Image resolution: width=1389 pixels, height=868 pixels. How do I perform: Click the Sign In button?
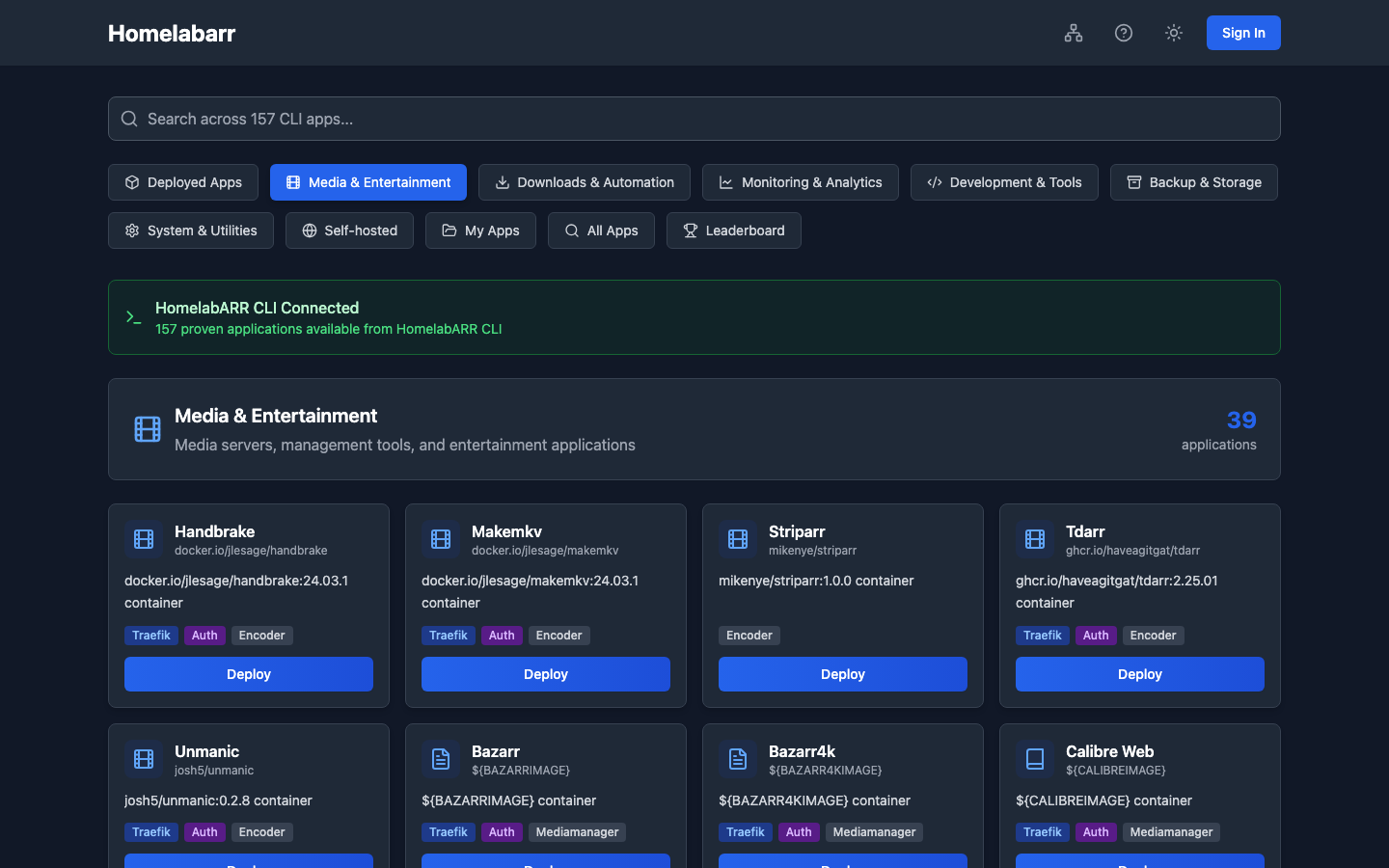pyautogui.click(x=1243, y=33)
